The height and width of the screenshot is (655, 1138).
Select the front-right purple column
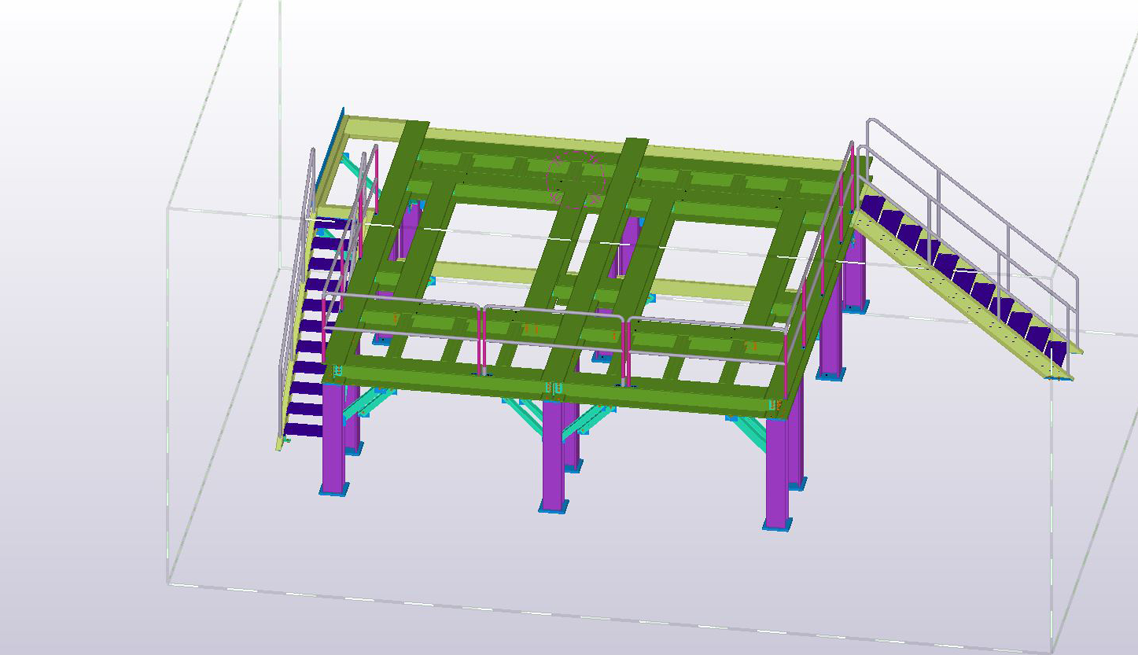(x=777, y=468)
